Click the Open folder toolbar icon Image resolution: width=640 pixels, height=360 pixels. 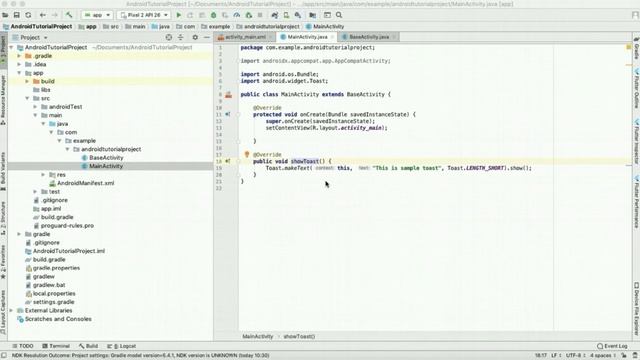pyautogui.click(x=5, y=15)
